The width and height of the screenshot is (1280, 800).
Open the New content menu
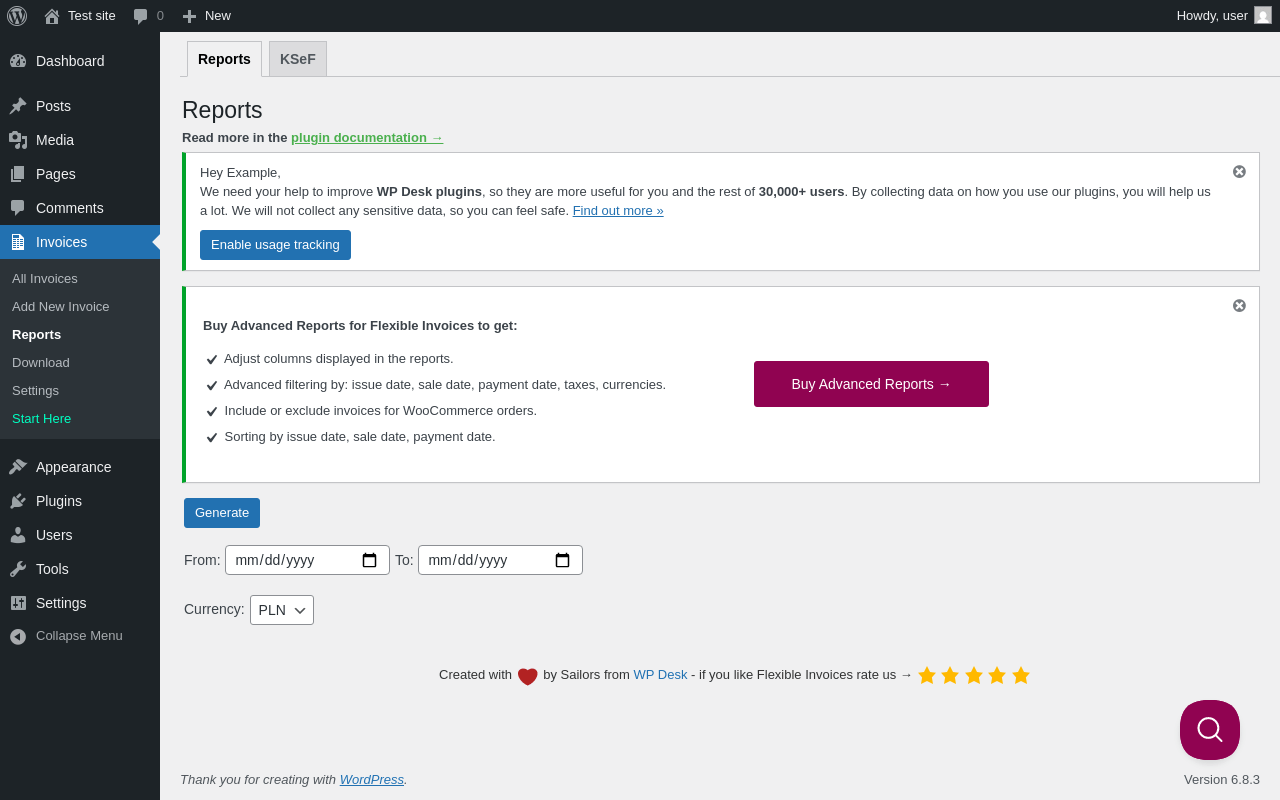click(206, 16)
